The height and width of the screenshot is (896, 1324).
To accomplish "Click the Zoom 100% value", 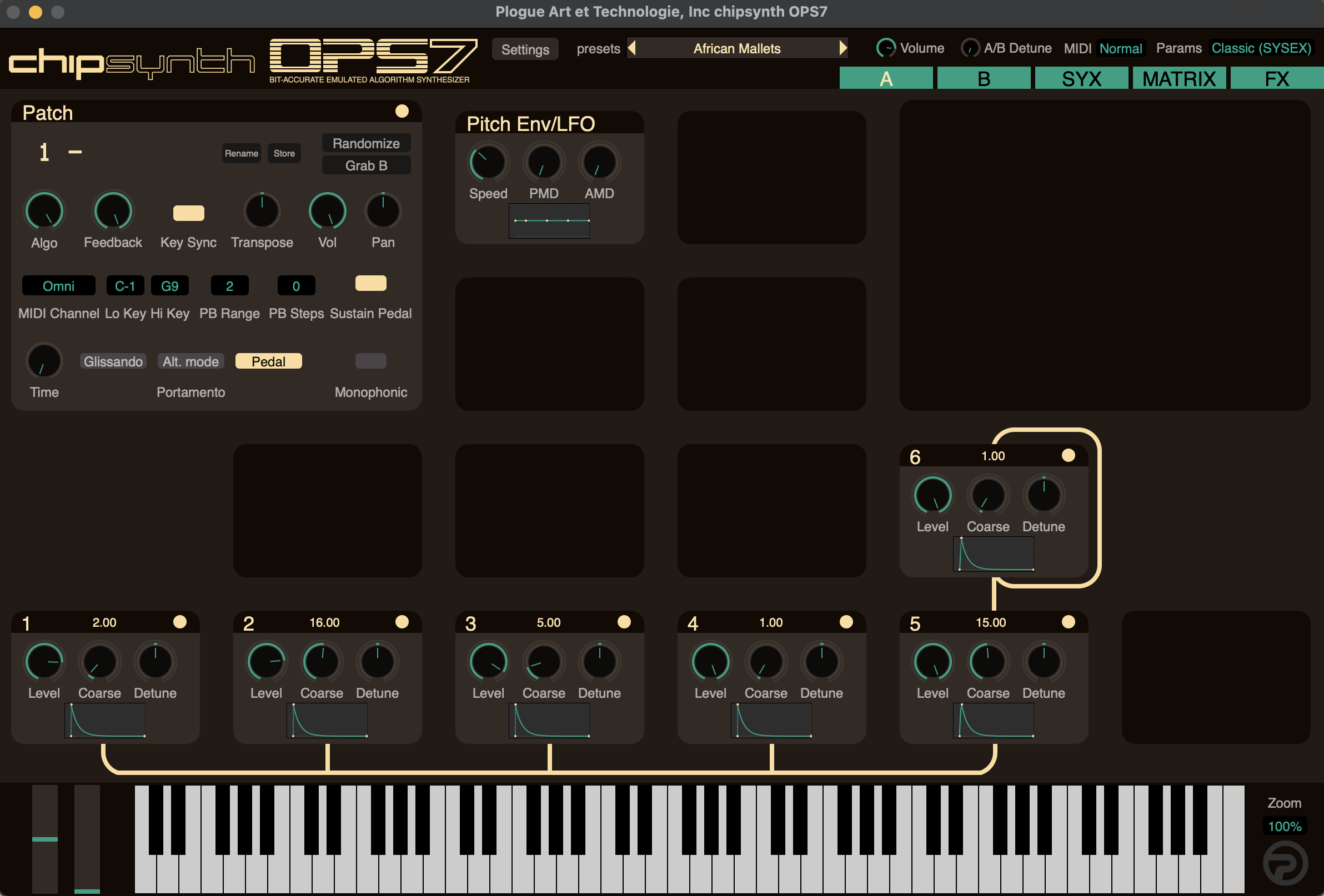I will pyautogui.click(x=1285, y=826).
